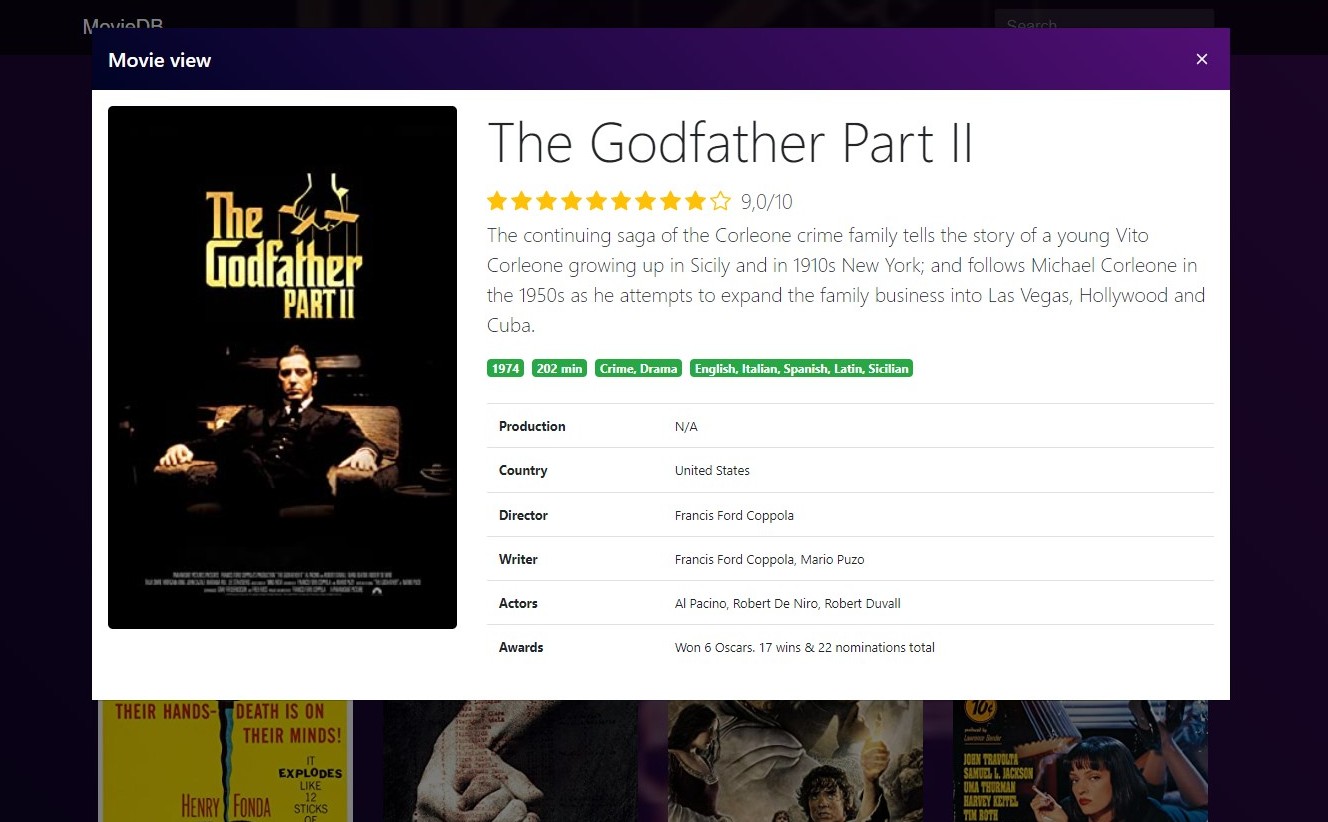Image resolution: width=1328 pixels, height=822 pixels.
Task: Click the fifth rating star
Action: click(x=596, y=202)
